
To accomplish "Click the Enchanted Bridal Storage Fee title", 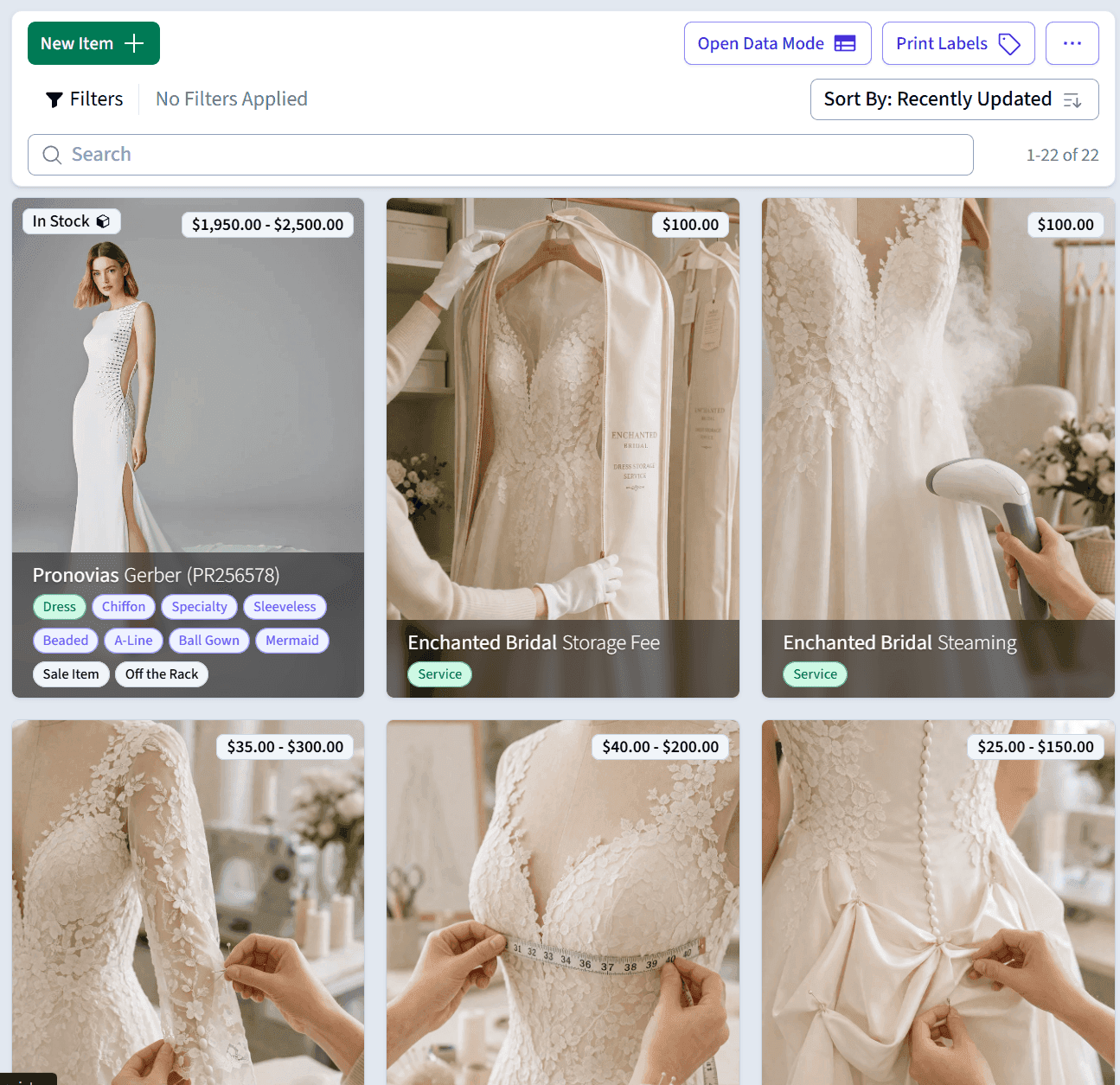I will [x=534, y=642].
